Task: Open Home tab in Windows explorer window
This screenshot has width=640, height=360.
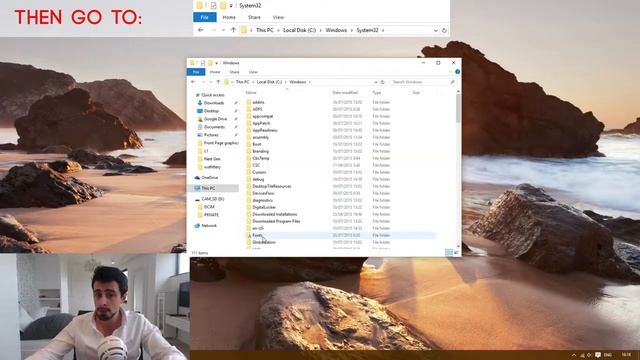Action: coord(215,72)
